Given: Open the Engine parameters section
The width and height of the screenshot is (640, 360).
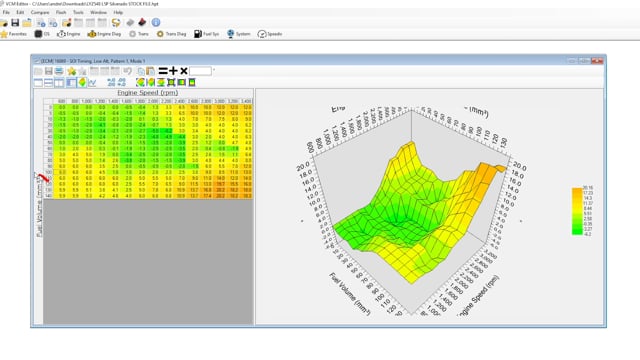Looking at the screenshot, I should [69, 34].
